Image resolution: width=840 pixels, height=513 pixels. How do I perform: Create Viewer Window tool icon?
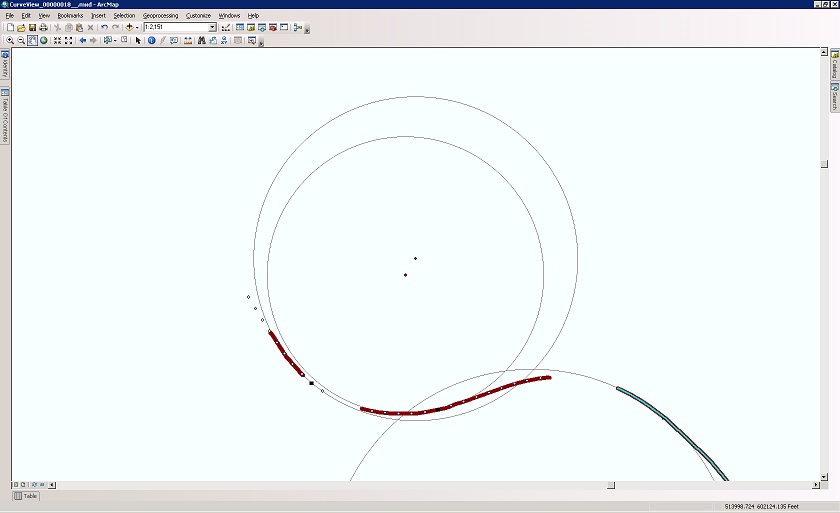(252, 41)
